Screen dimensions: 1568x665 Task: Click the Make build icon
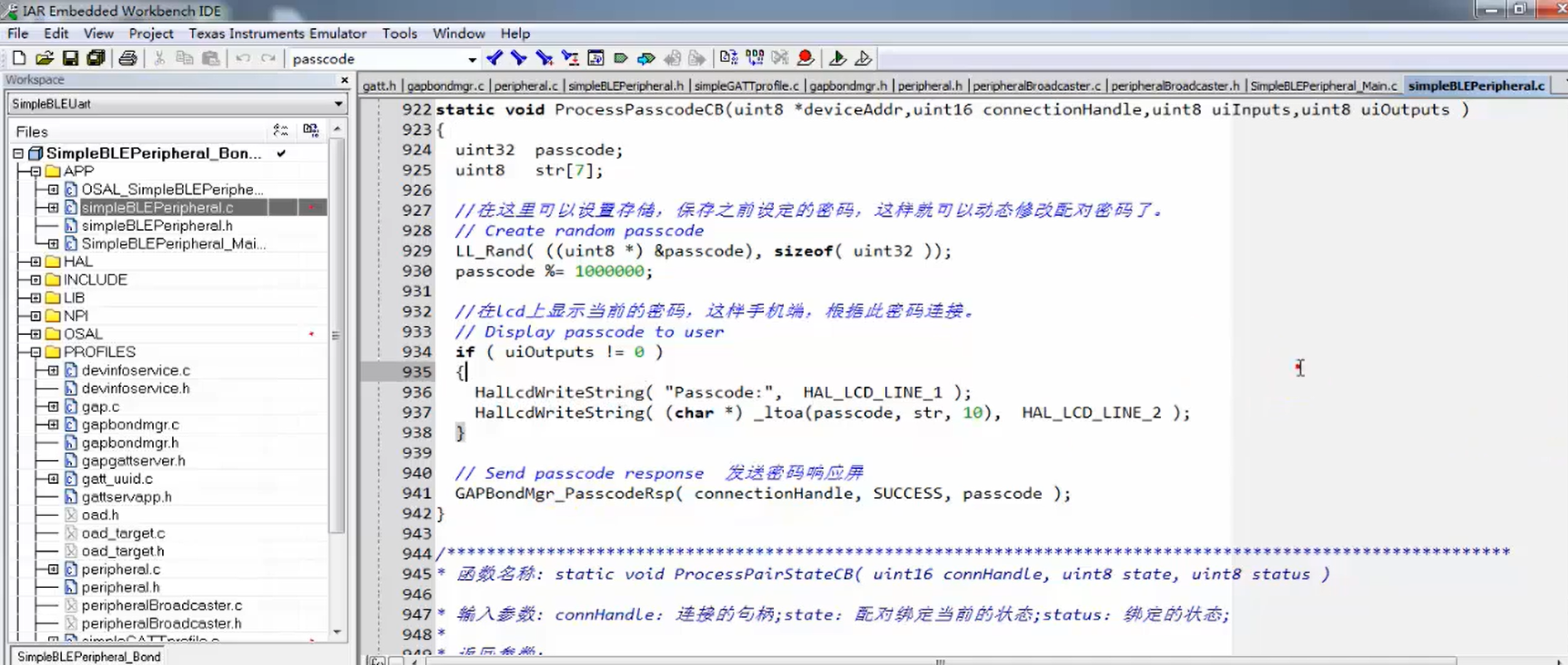tap(754, 58)
